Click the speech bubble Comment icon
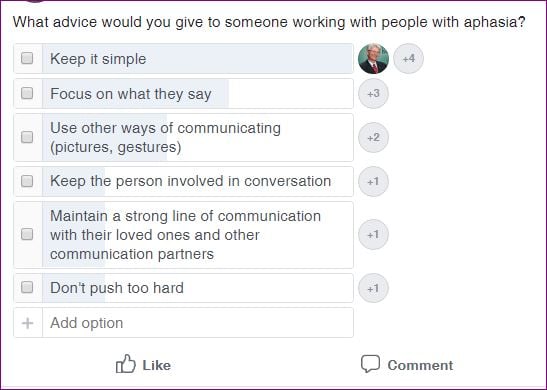Screen dimensions: 547x390 tap(370, 364)
